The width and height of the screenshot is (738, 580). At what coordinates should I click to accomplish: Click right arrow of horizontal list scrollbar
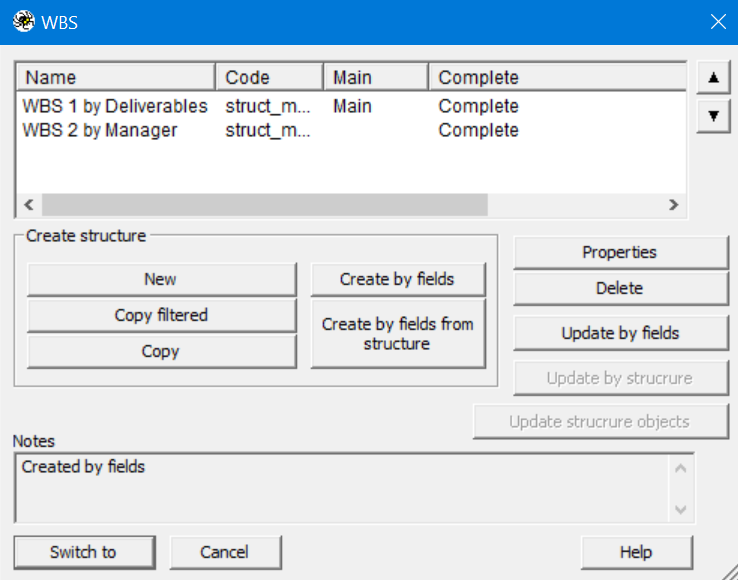[674, 205]
